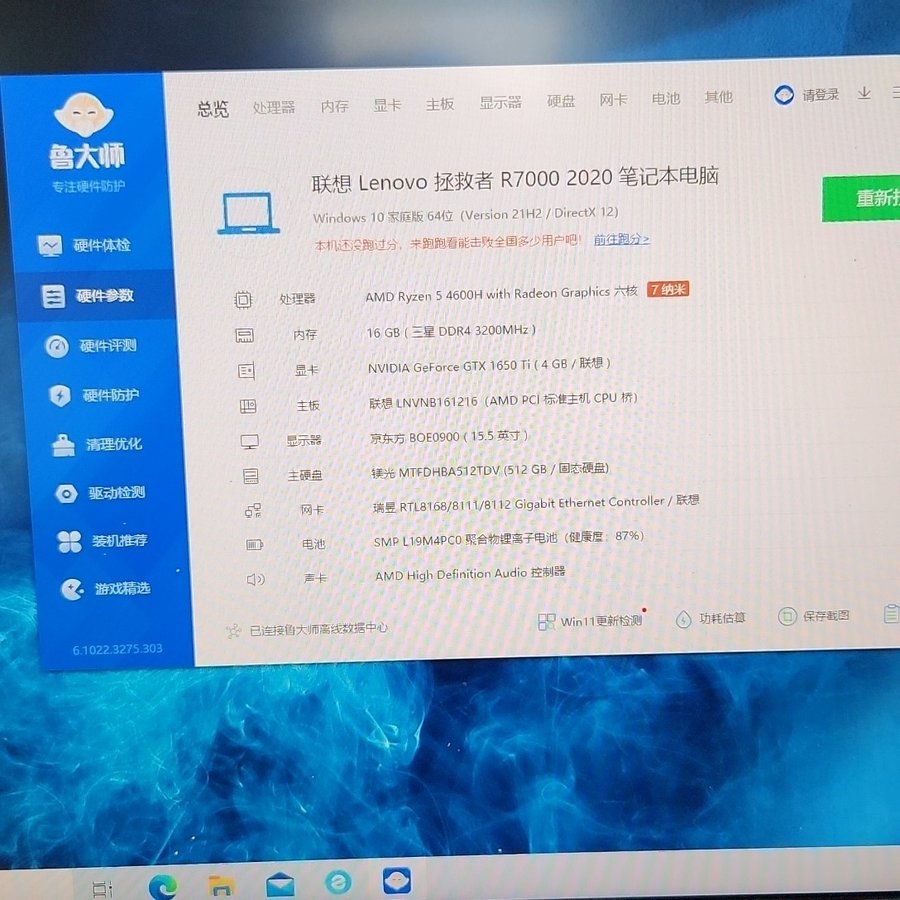900x900 pixels.
Task: Click the 显示器 monitor icon in the list
Action: click(x=250, y=441)
